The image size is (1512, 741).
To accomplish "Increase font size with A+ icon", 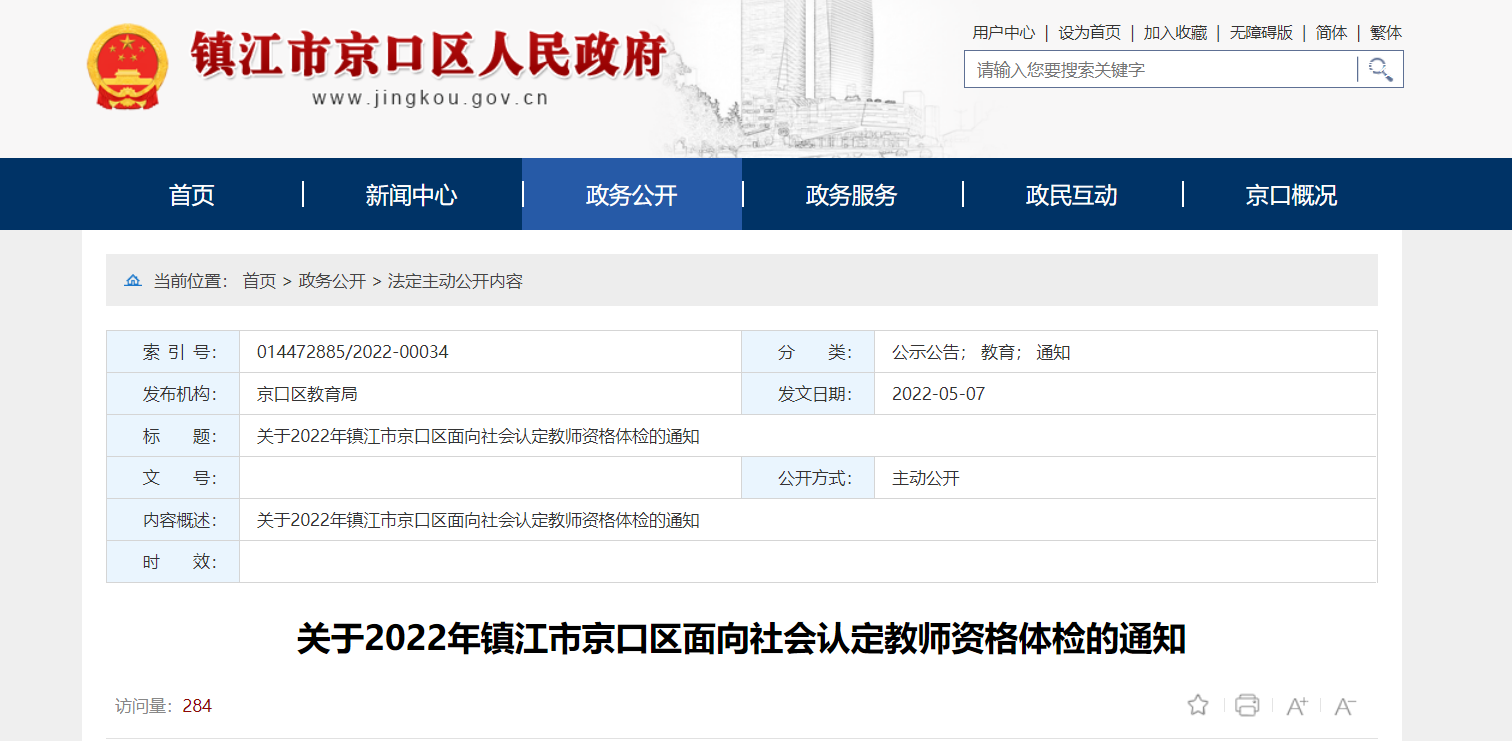I will pyautogui.click(x=1297, y=706).
